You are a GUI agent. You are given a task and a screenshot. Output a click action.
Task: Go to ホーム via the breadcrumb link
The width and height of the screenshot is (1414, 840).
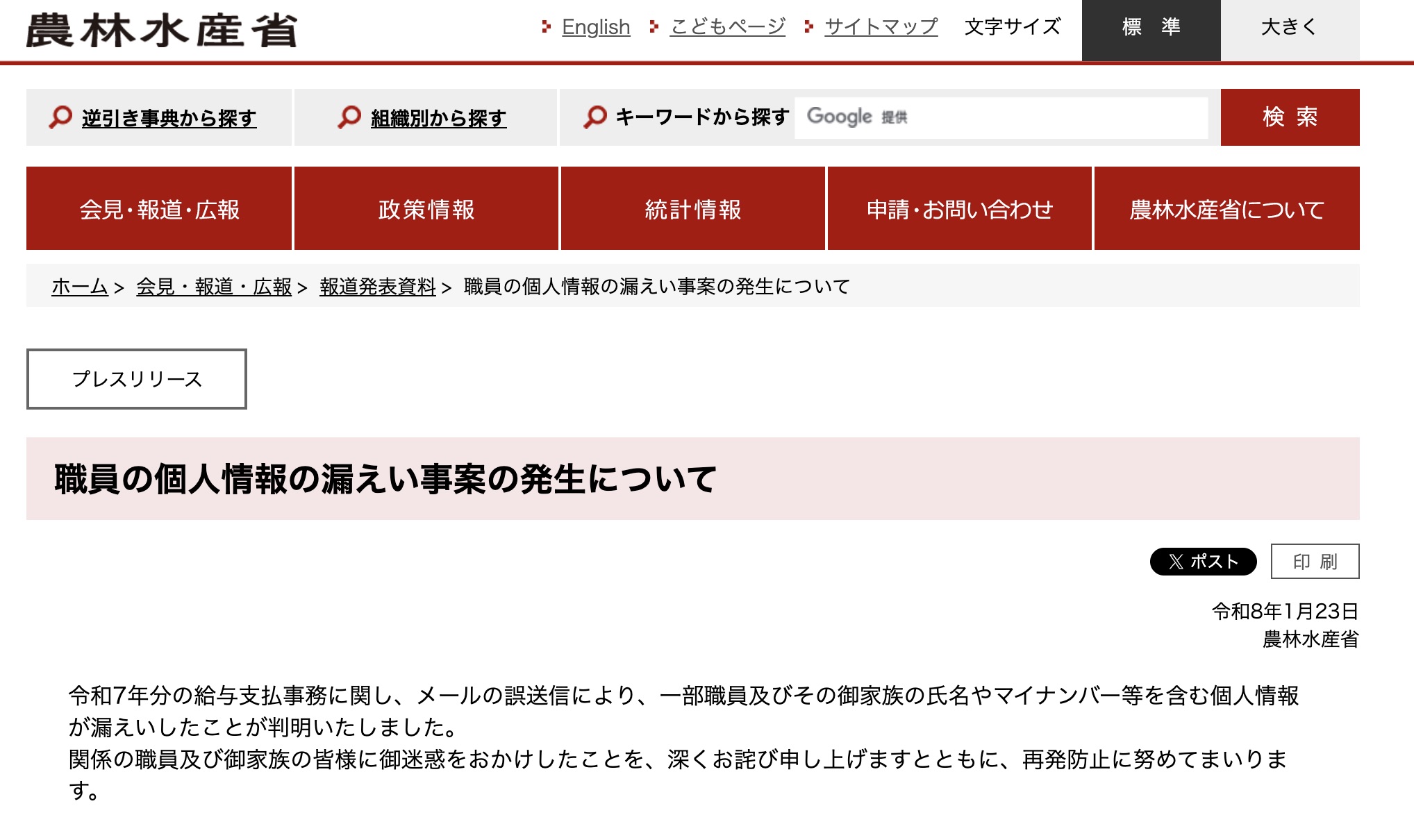coord(79,286)
